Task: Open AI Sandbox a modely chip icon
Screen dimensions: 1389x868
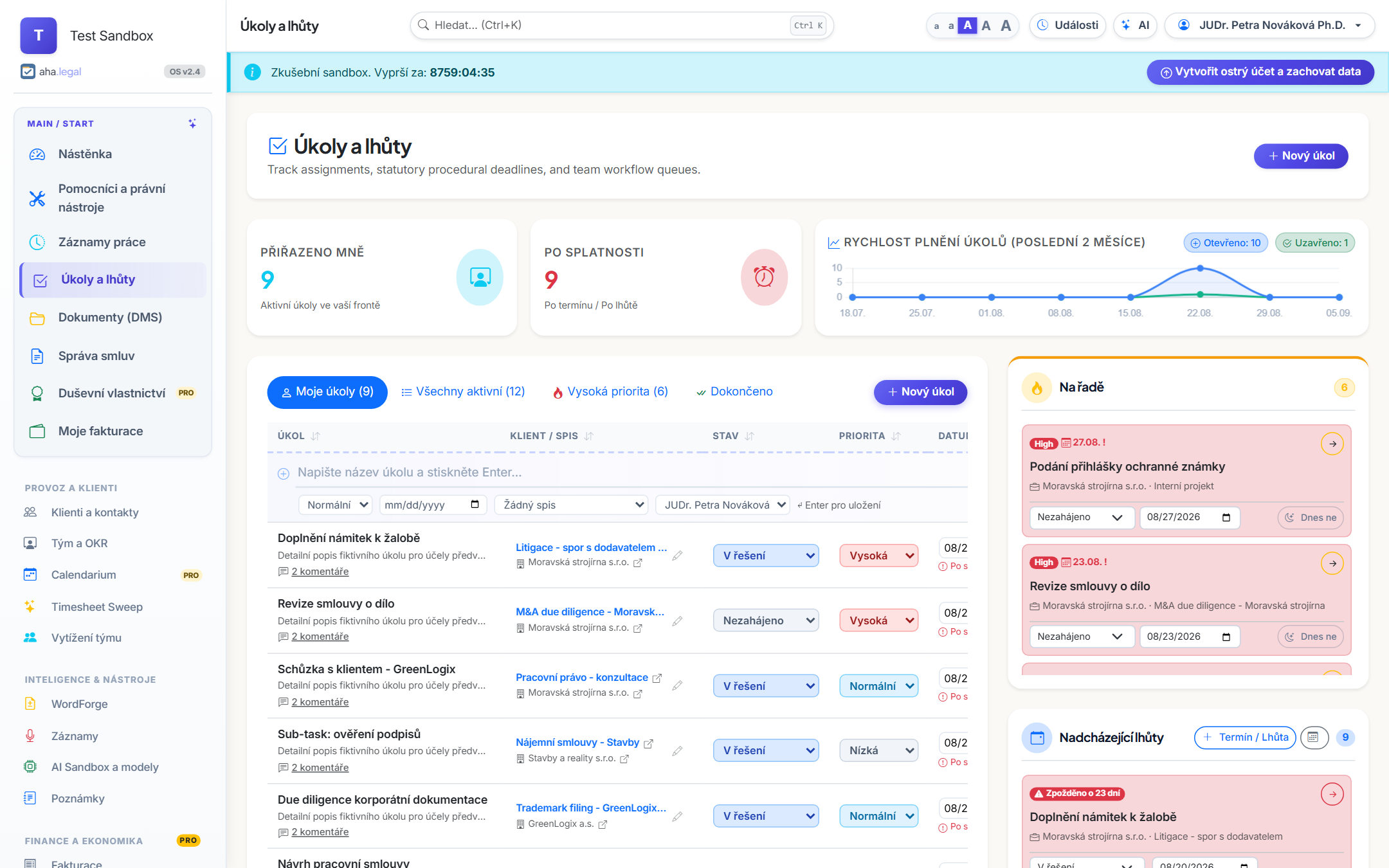Action: 30,766
